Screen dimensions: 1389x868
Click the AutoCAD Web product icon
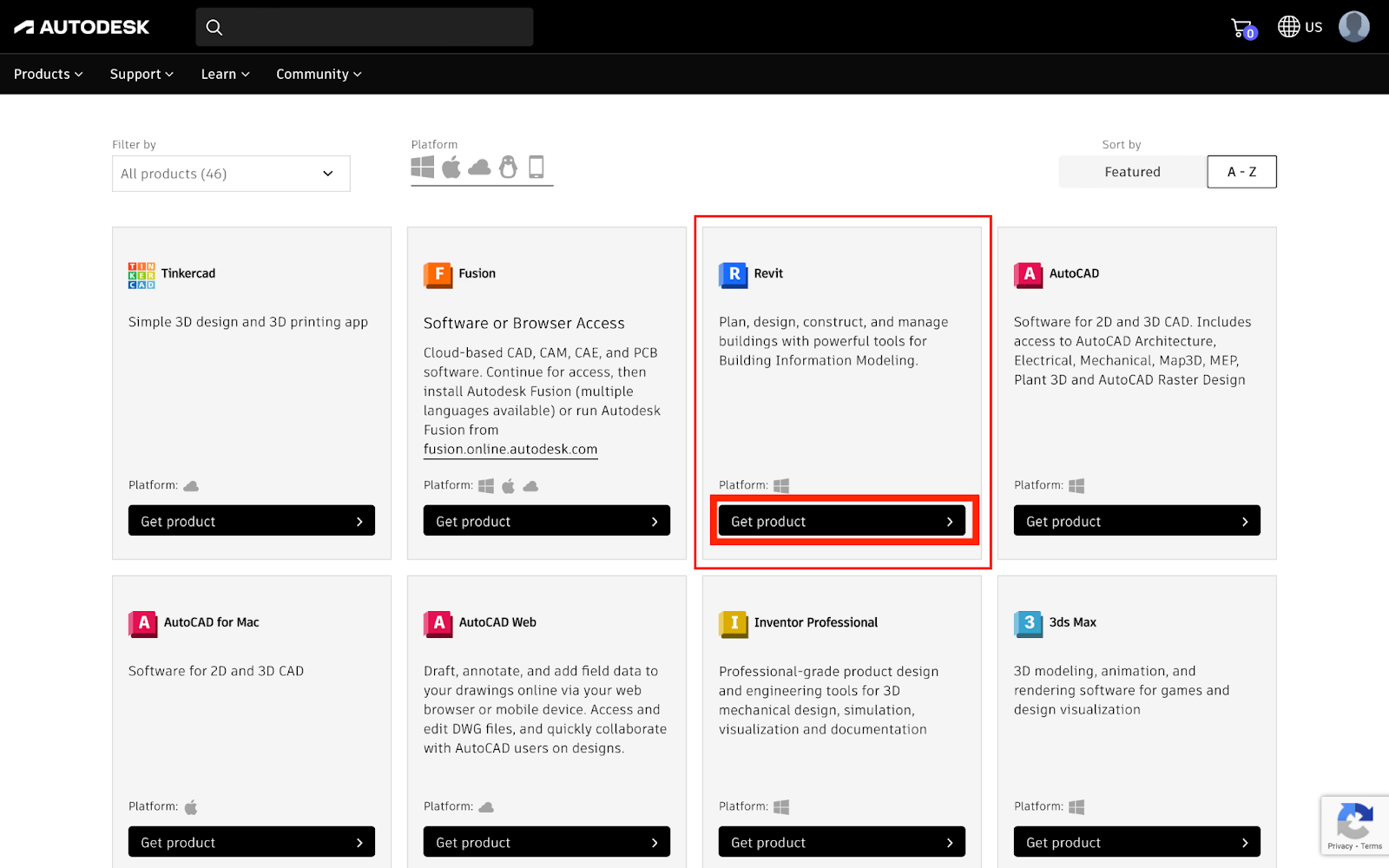tap(438, 623)
